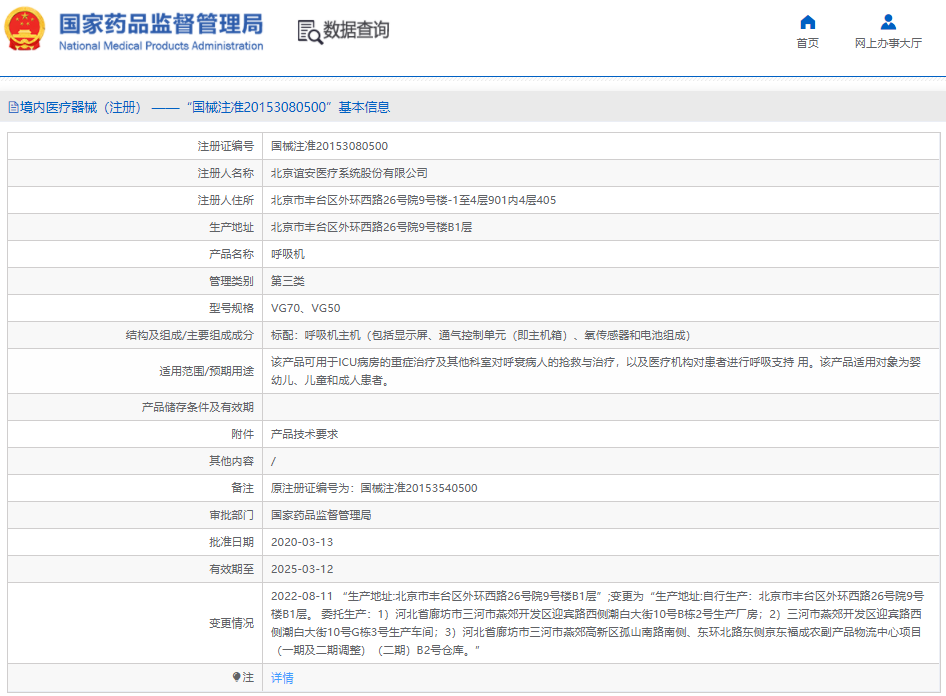This screenshot has width=946, height=696.
Task: Click National Medical Products Administration subtitle
Action: pyautogui.click(x=161, y=46)
